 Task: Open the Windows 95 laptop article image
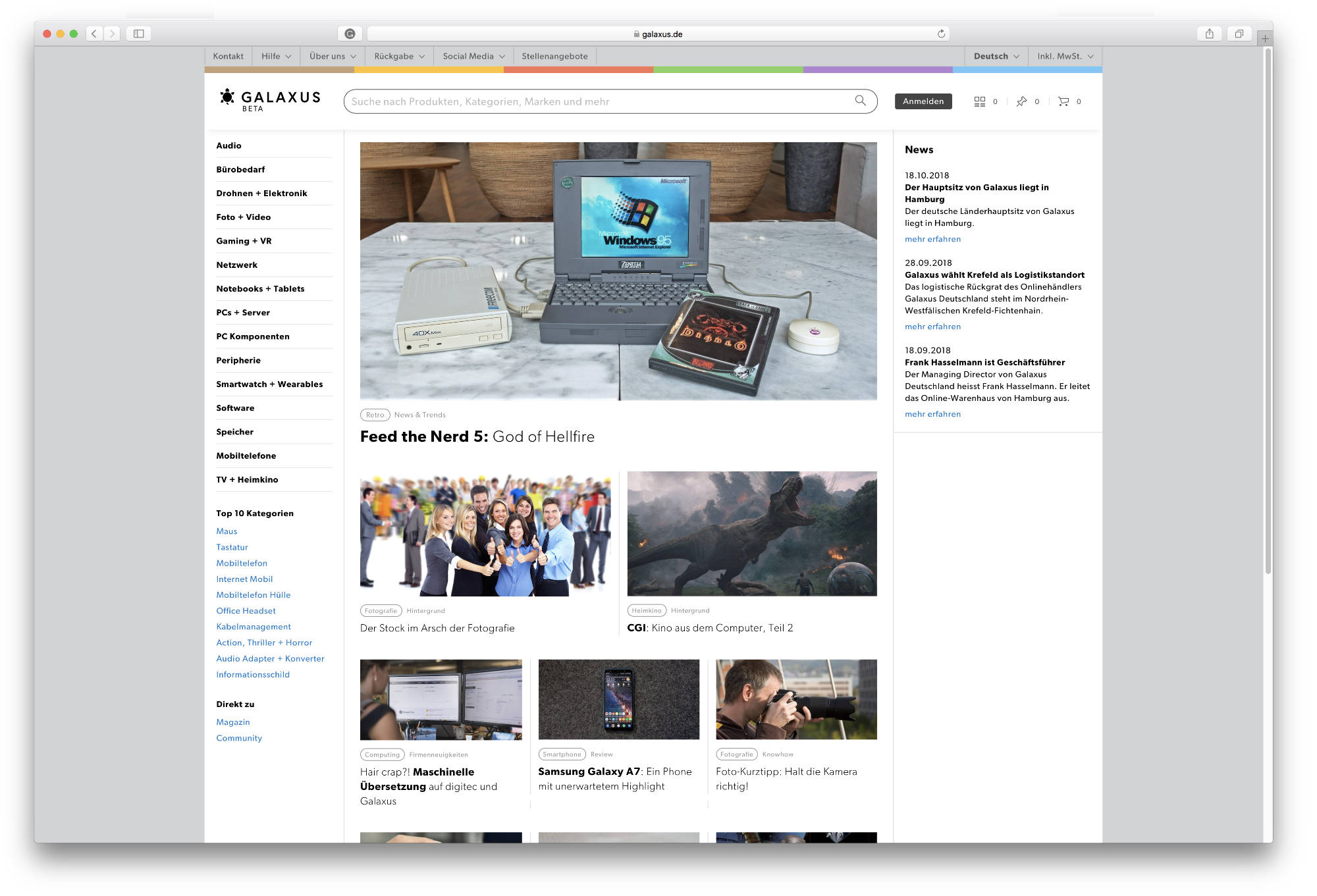[618, 271]
